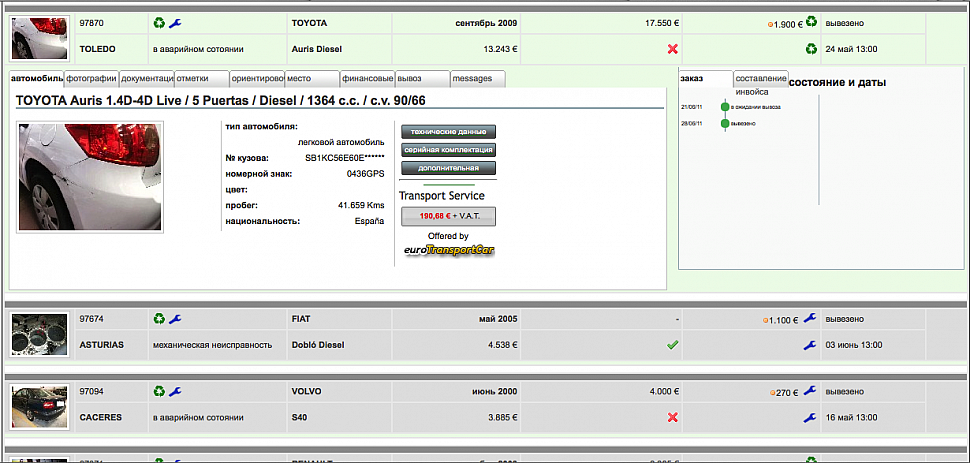Click the body number SB1KC56E60E******
The width and height of the screenshot is (970, 463).
345,158
